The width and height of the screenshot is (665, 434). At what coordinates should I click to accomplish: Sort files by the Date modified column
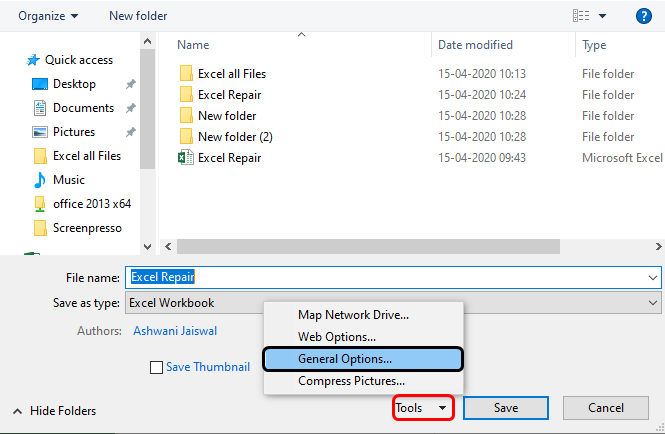476,45
